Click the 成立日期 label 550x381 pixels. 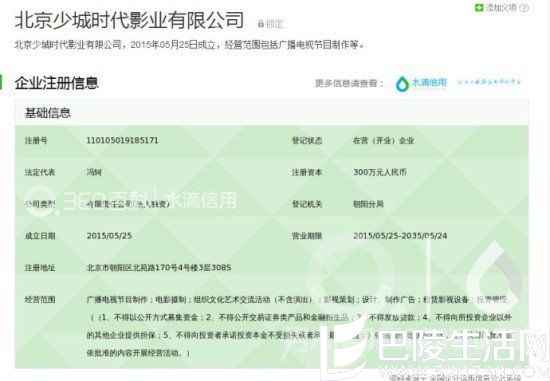coord(40,236)
